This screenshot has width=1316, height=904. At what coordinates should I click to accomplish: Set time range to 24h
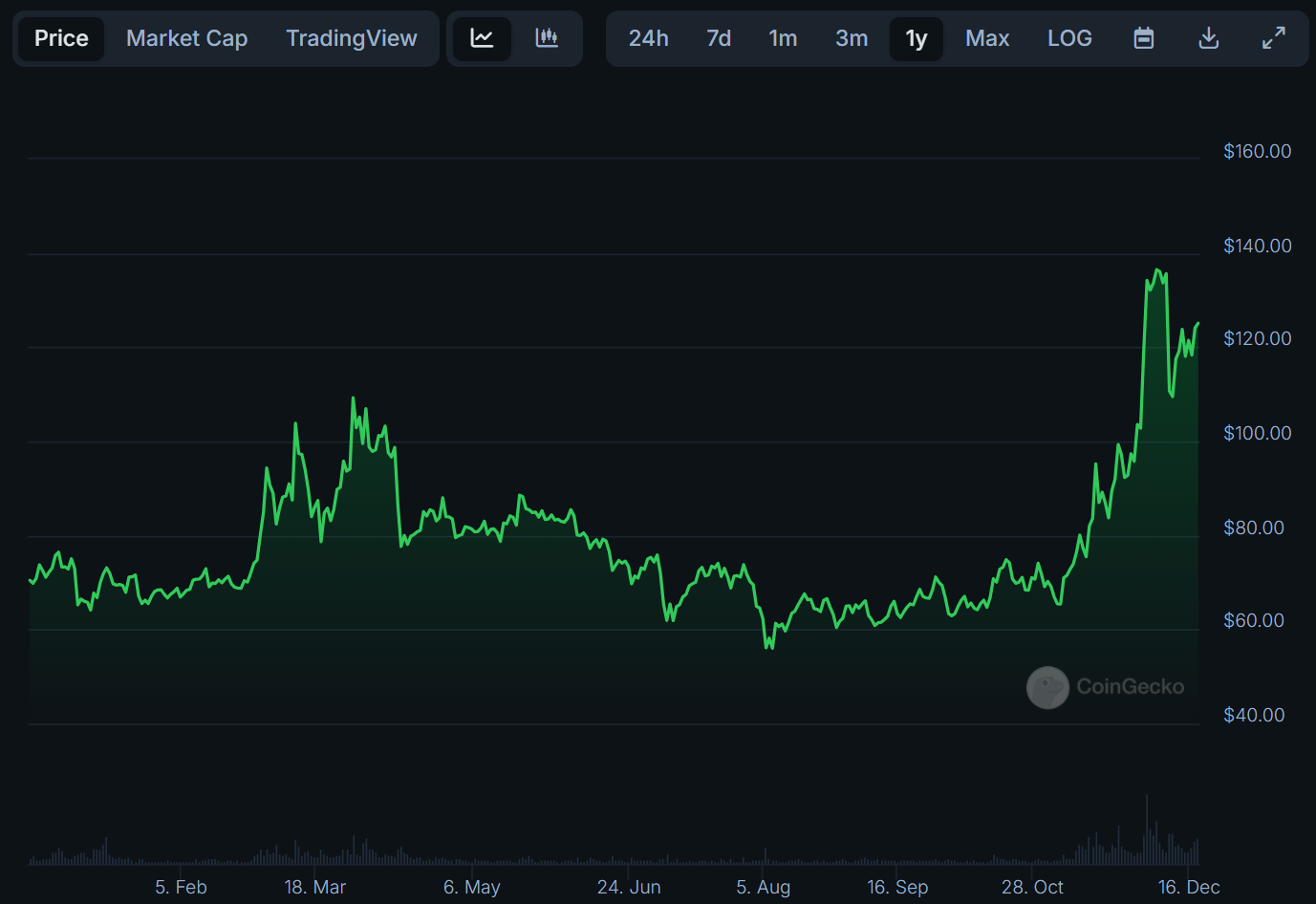tap(648, 38)
